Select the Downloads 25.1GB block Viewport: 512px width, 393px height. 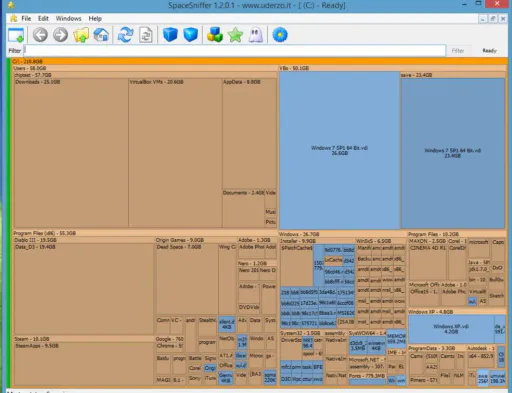click(x=71, y=153)
